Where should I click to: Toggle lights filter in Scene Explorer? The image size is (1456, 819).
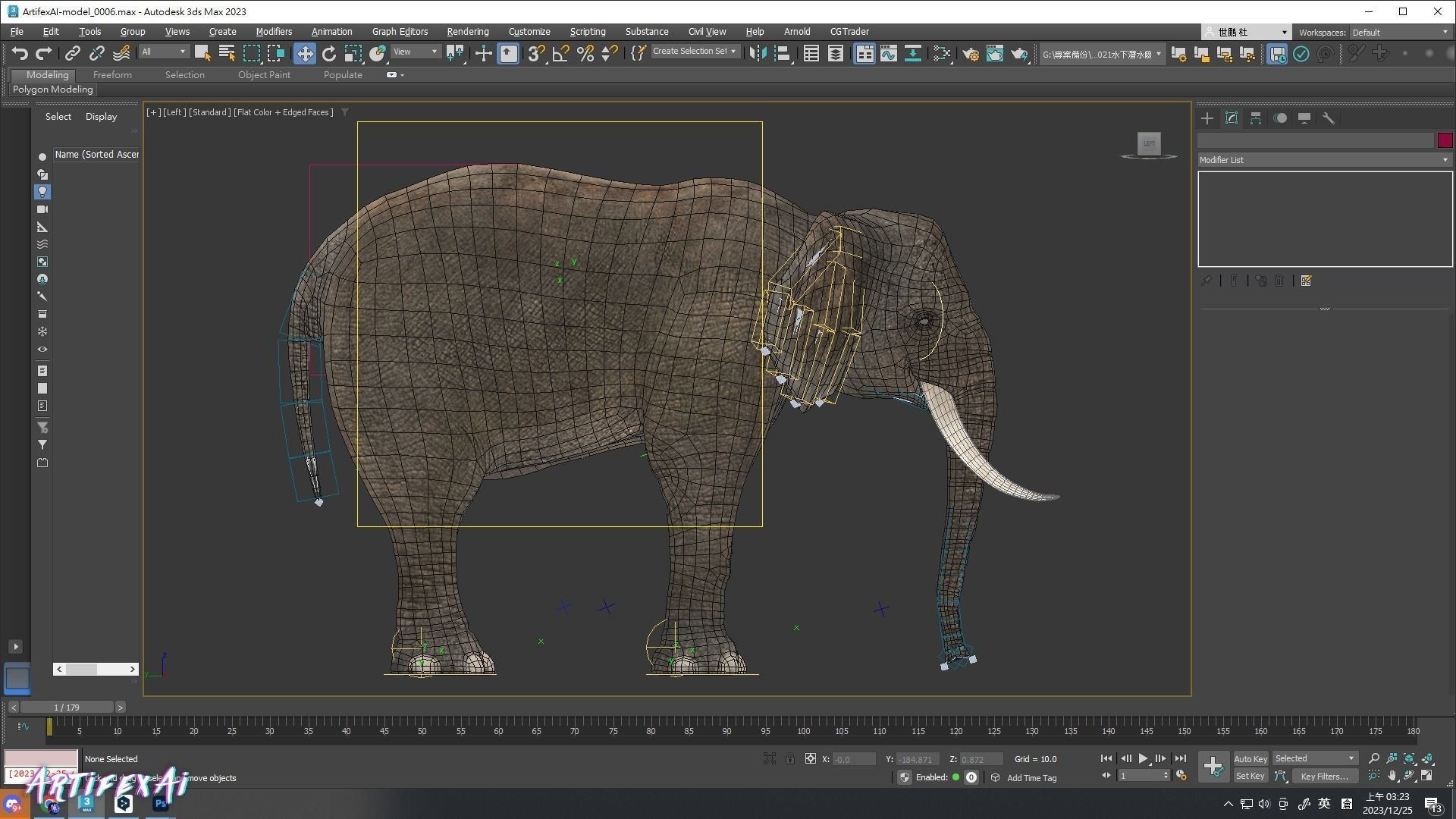pyautogui.click(x=42, y=192)
